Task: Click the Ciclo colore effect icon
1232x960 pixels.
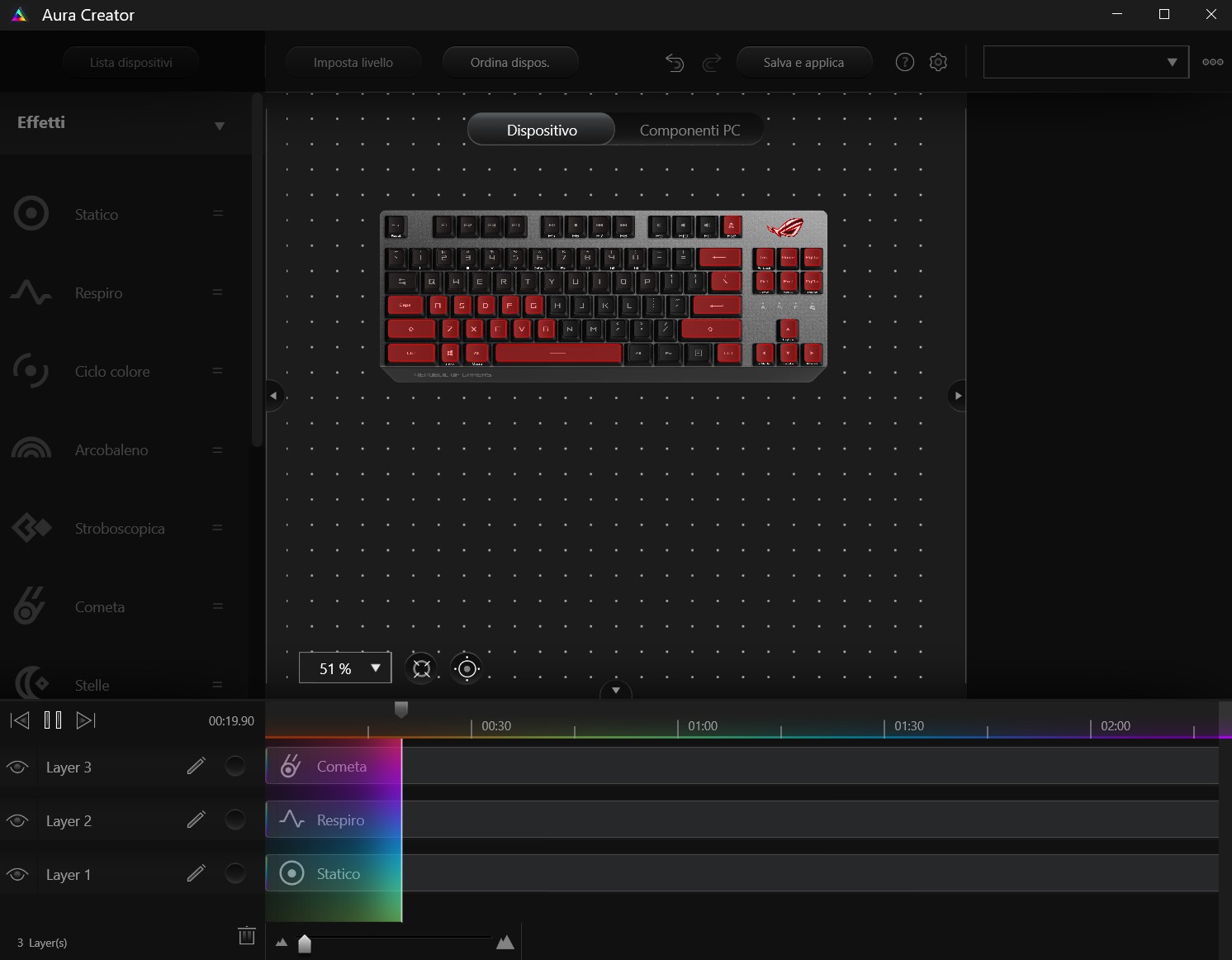Action: [x=31, y=371]
